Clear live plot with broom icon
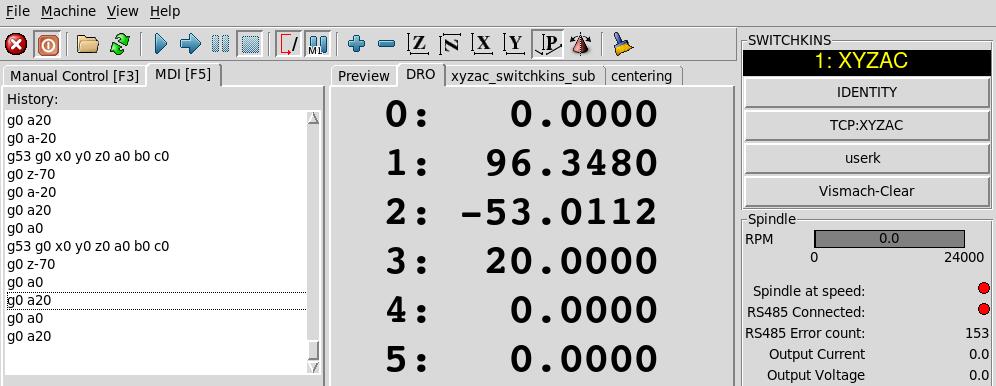 (622, 44)
